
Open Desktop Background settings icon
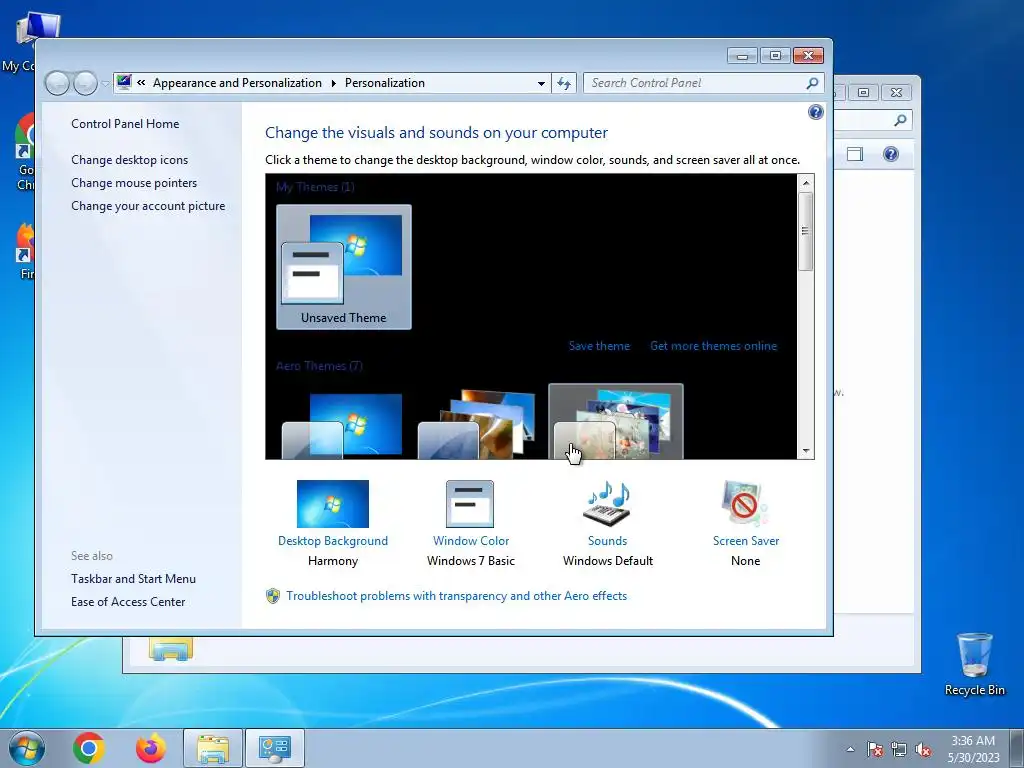click(x=332, y=504)
